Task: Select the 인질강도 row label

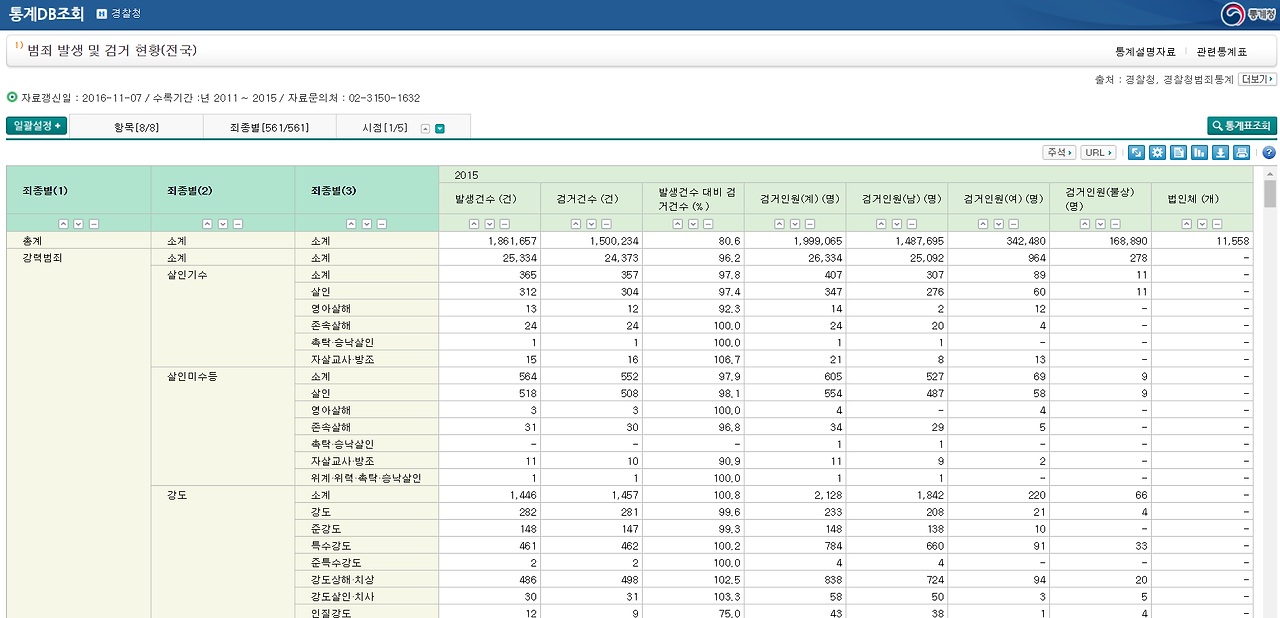Action: click(x=366, y=613)
